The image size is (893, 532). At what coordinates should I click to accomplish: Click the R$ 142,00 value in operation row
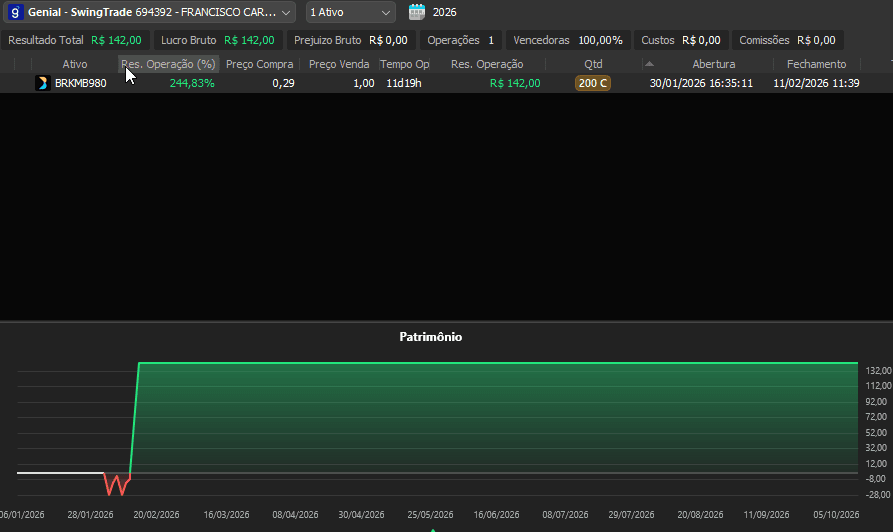coord(515,83)
